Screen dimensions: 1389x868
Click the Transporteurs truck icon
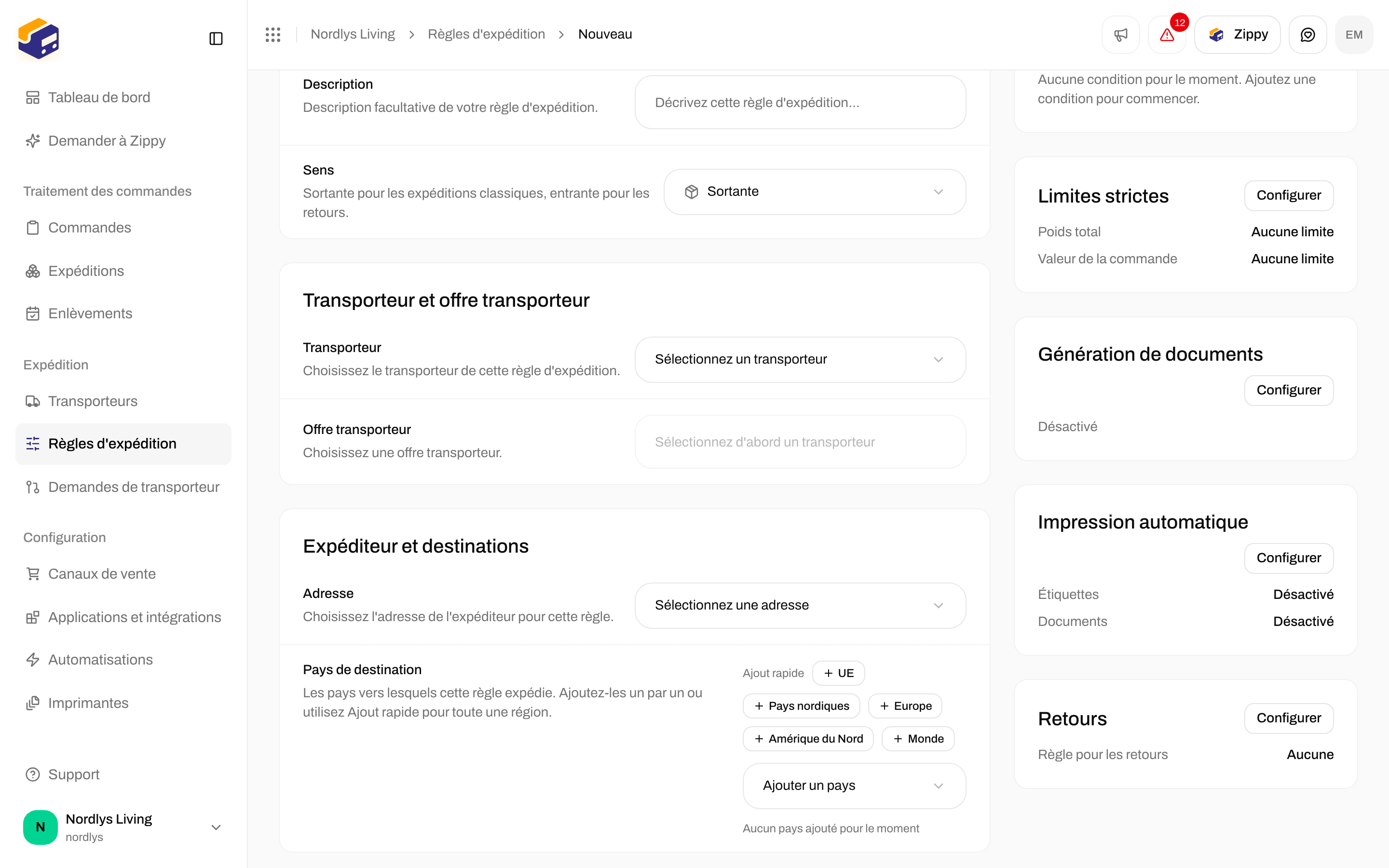pyautogui.click(x=33, y=401)
